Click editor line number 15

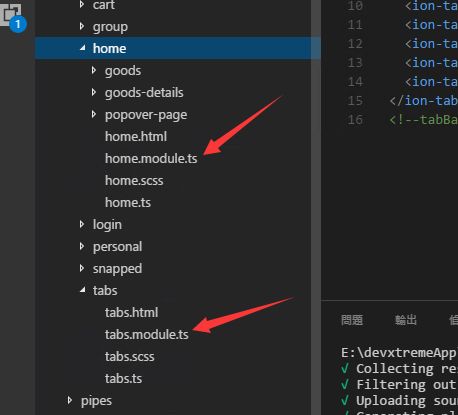pos(355,101)
